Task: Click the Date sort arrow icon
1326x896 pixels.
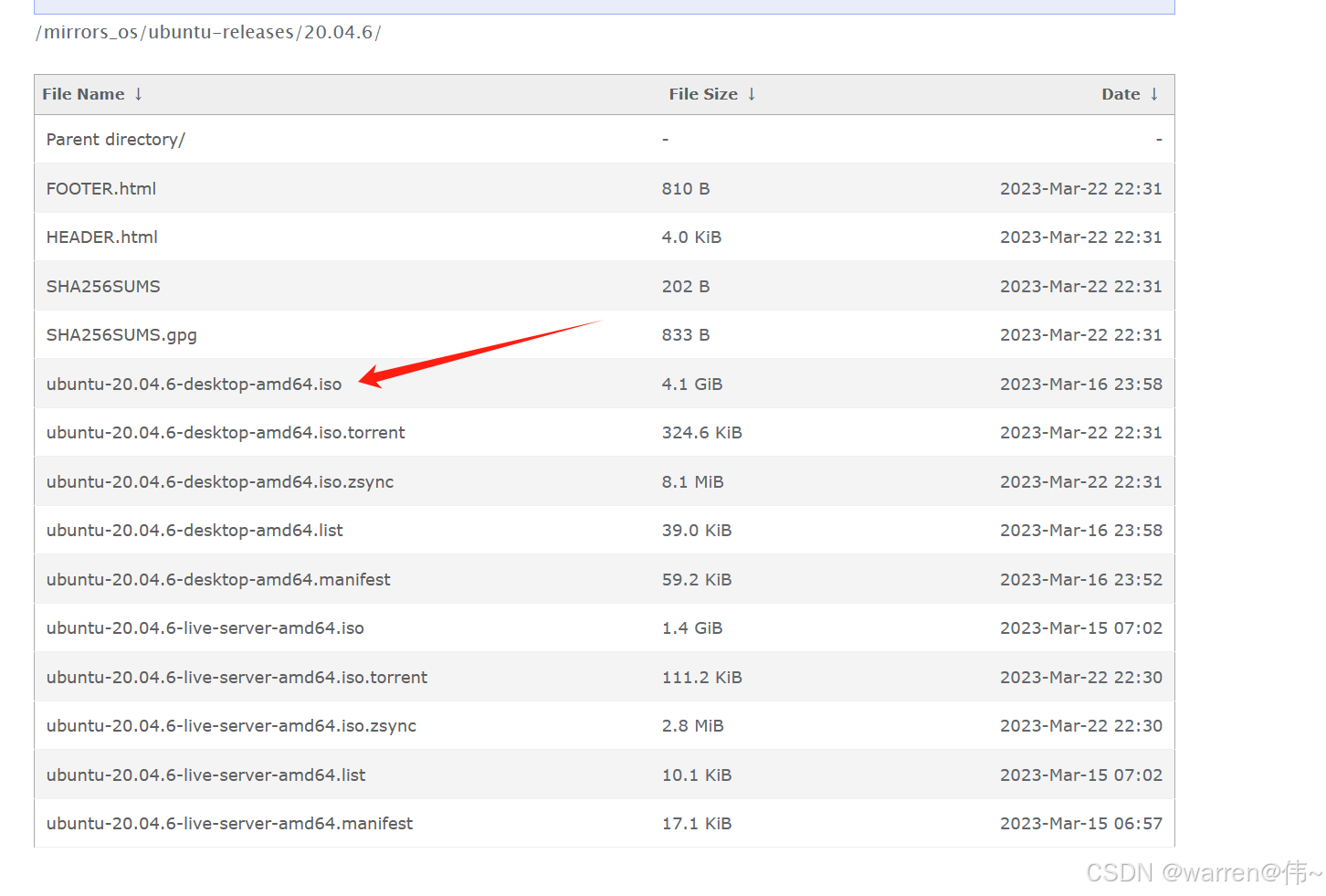Action: (1154, 94)
